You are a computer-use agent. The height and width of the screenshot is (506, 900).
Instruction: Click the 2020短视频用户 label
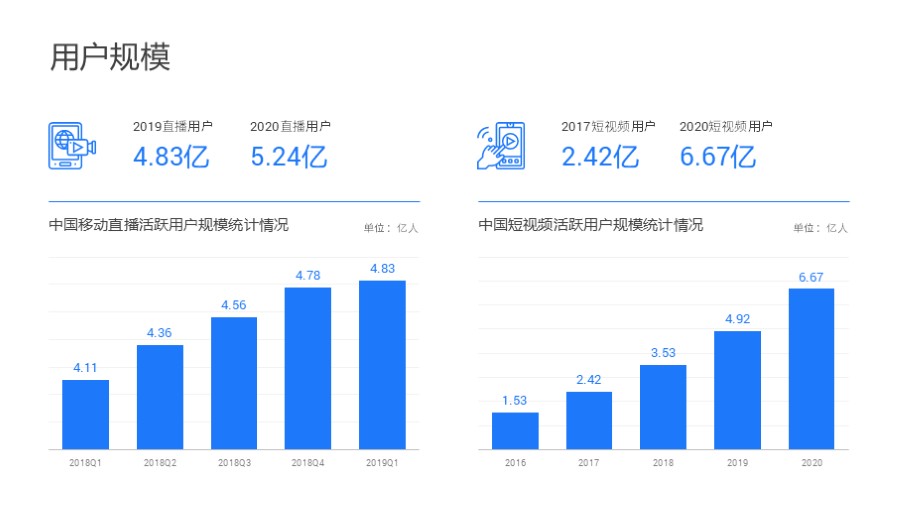point(726,126)
